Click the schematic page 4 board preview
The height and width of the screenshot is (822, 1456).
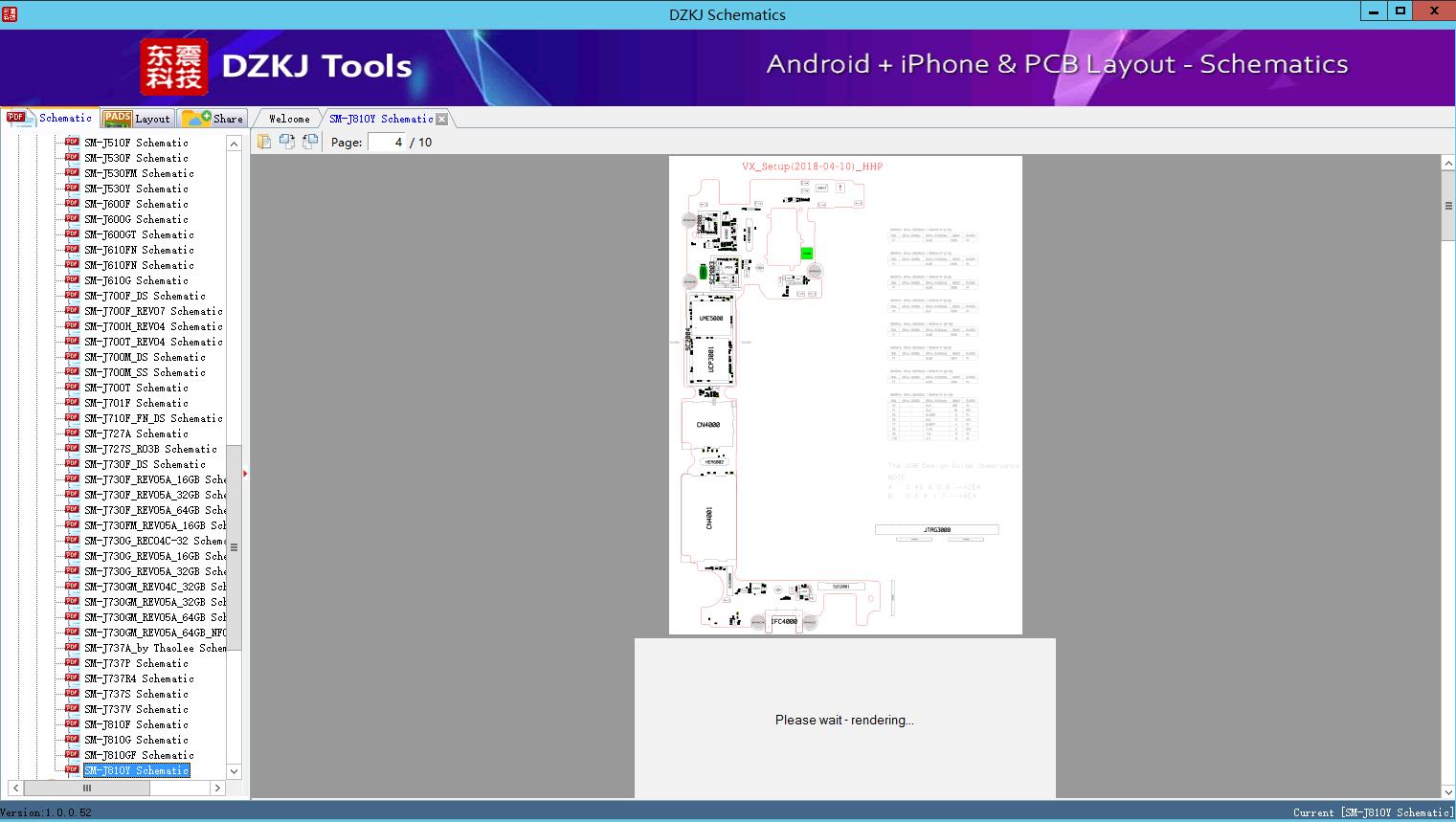[x=845, y=395]
